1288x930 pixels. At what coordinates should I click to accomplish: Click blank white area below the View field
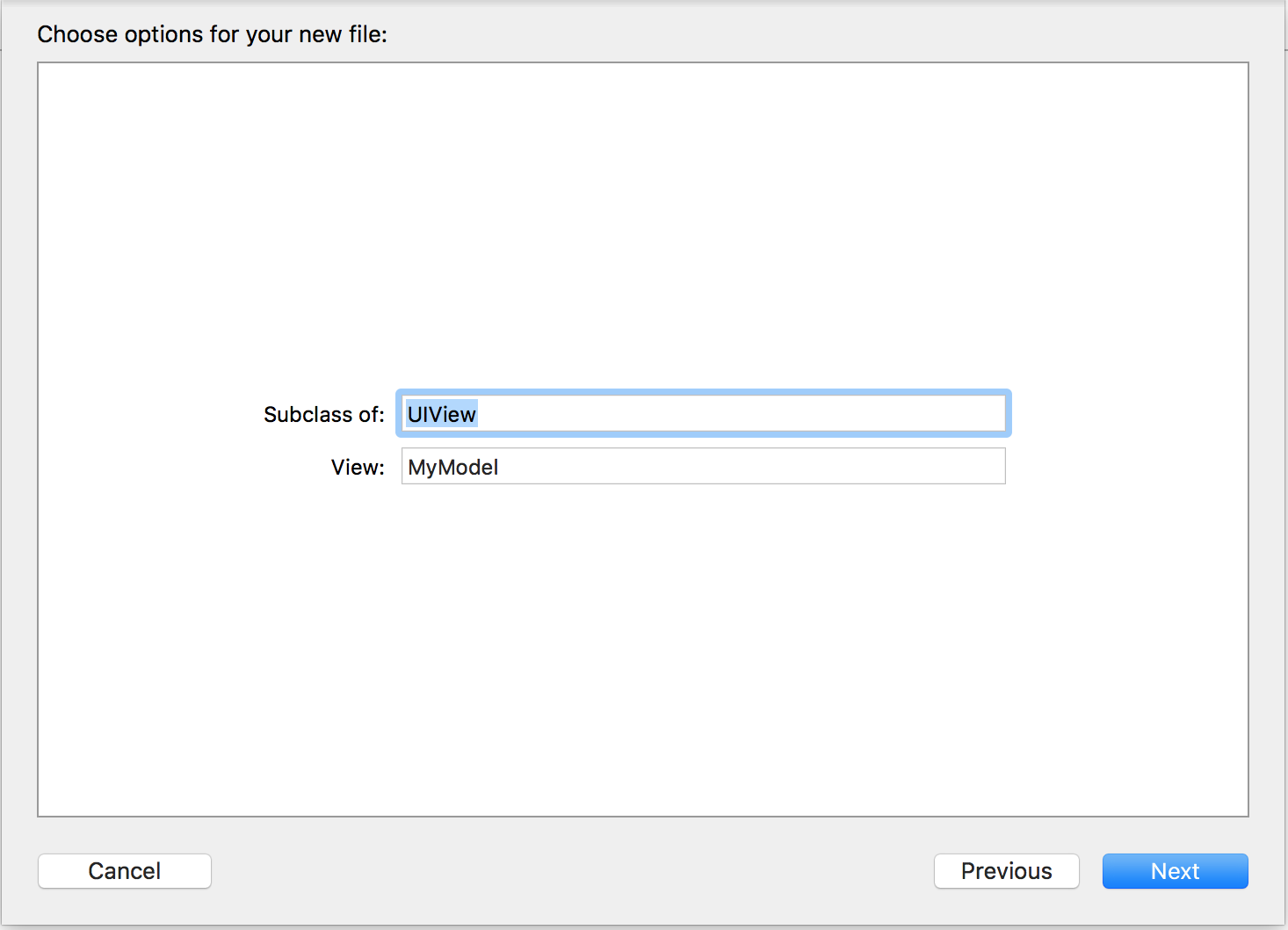pos(641,650)
